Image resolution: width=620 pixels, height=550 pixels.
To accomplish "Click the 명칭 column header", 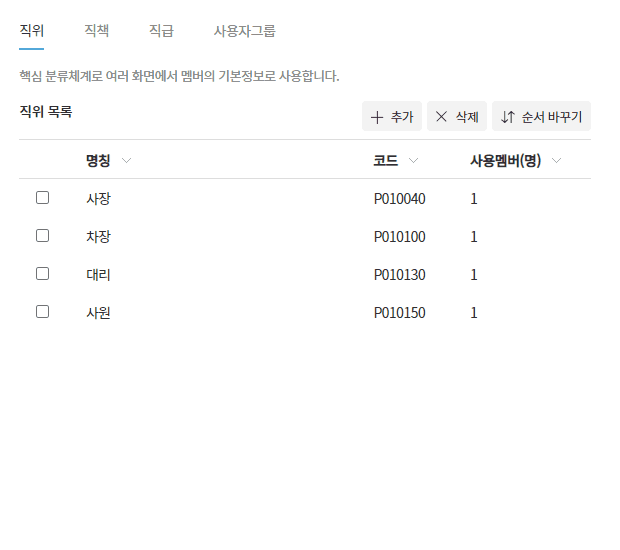I will 98,161.
